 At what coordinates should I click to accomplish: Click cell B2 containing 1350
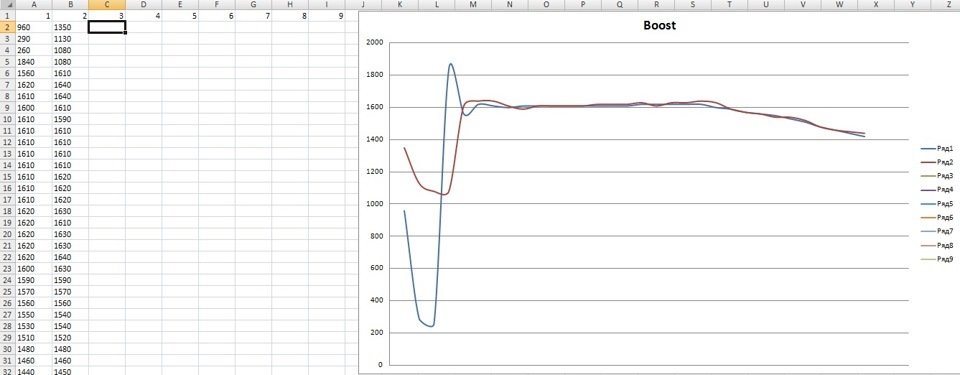coord(70,27)
